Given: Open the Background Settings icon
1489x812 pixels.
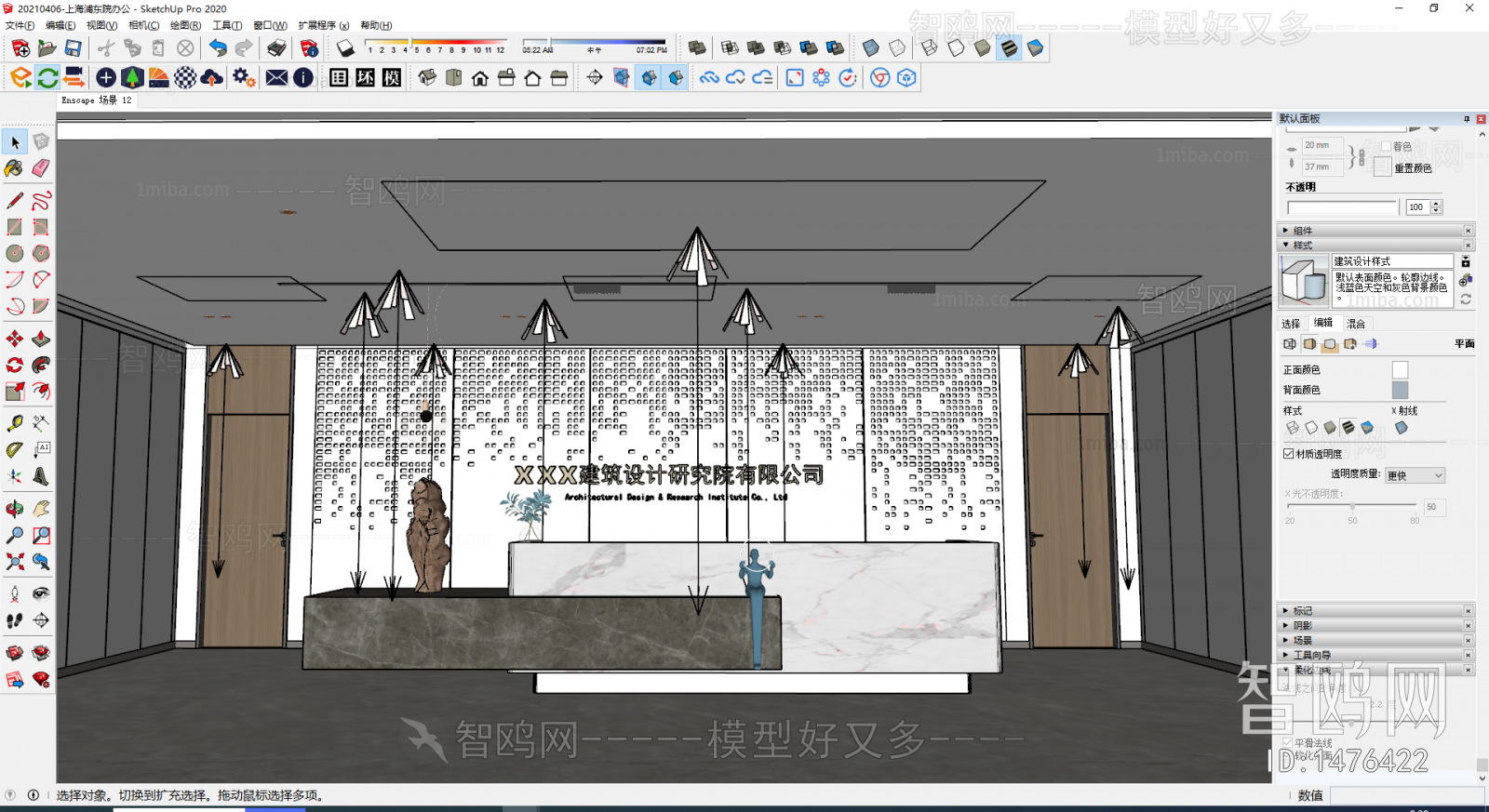Looking at the screenshot, I should (1330, 344).
